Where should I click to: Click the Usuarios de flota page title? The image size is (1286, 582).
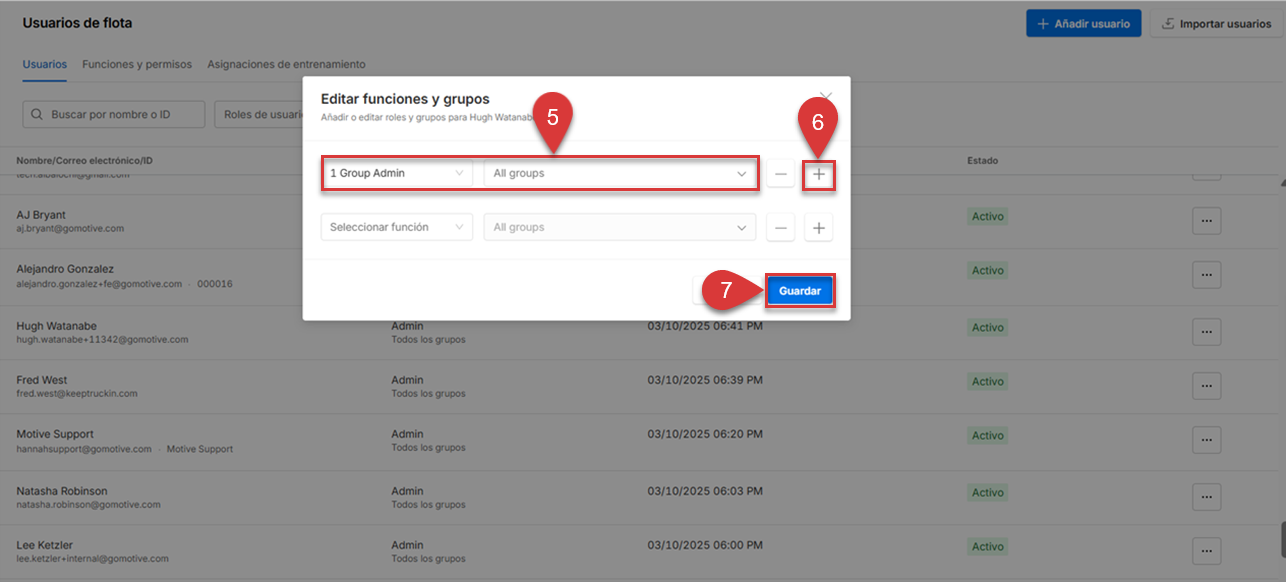tap(77, 23)
